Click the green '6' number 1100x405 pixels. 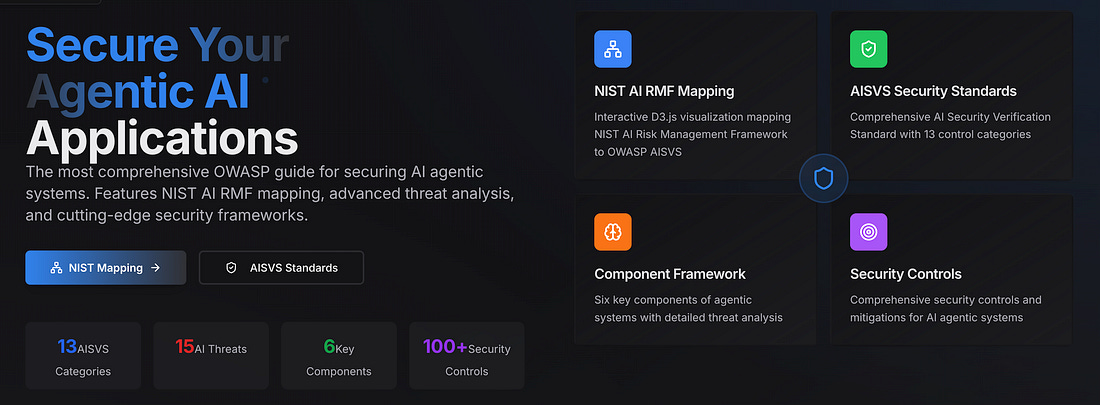point(329,347)
